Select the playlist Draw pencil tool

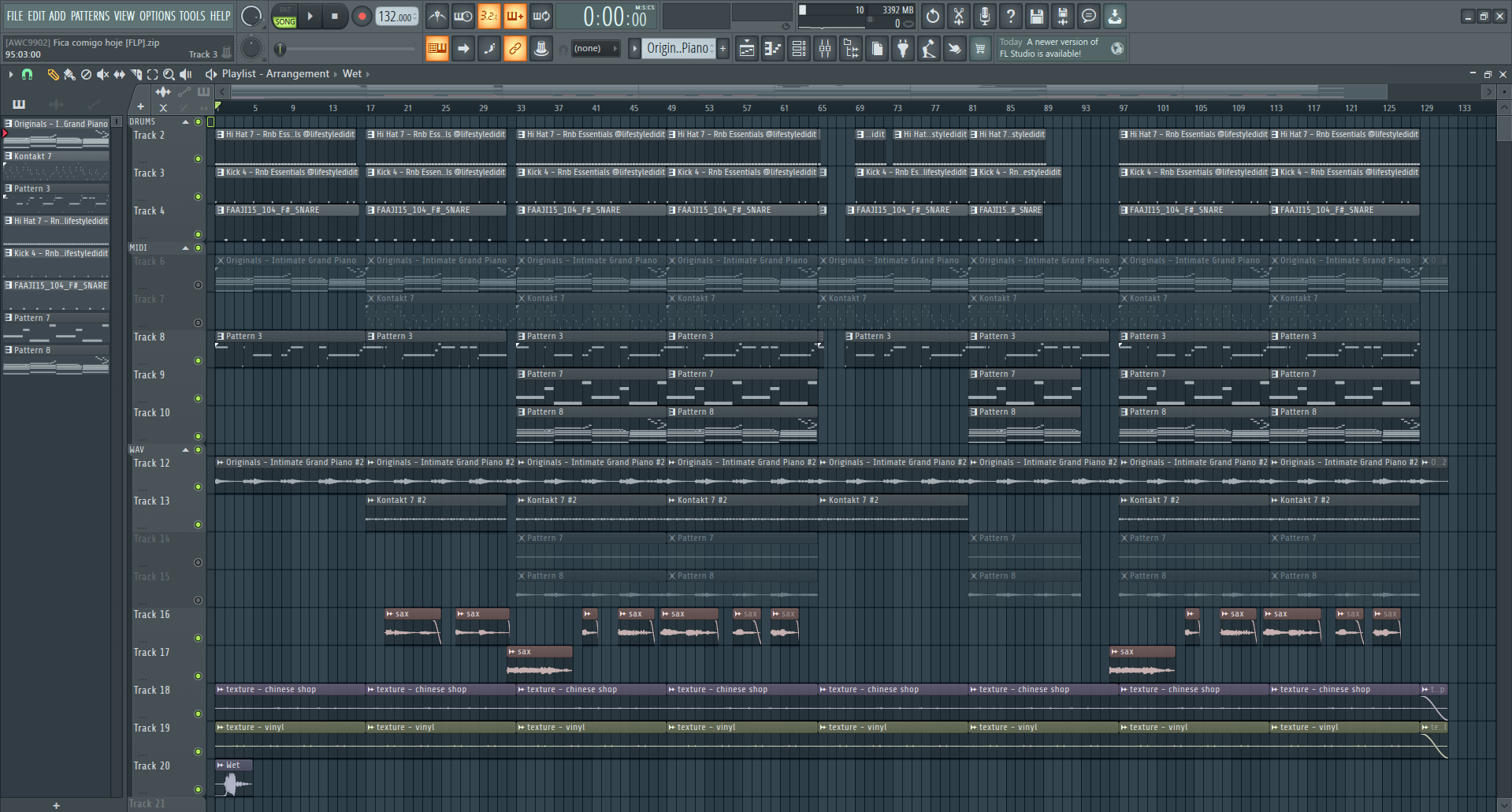point(53,74)
